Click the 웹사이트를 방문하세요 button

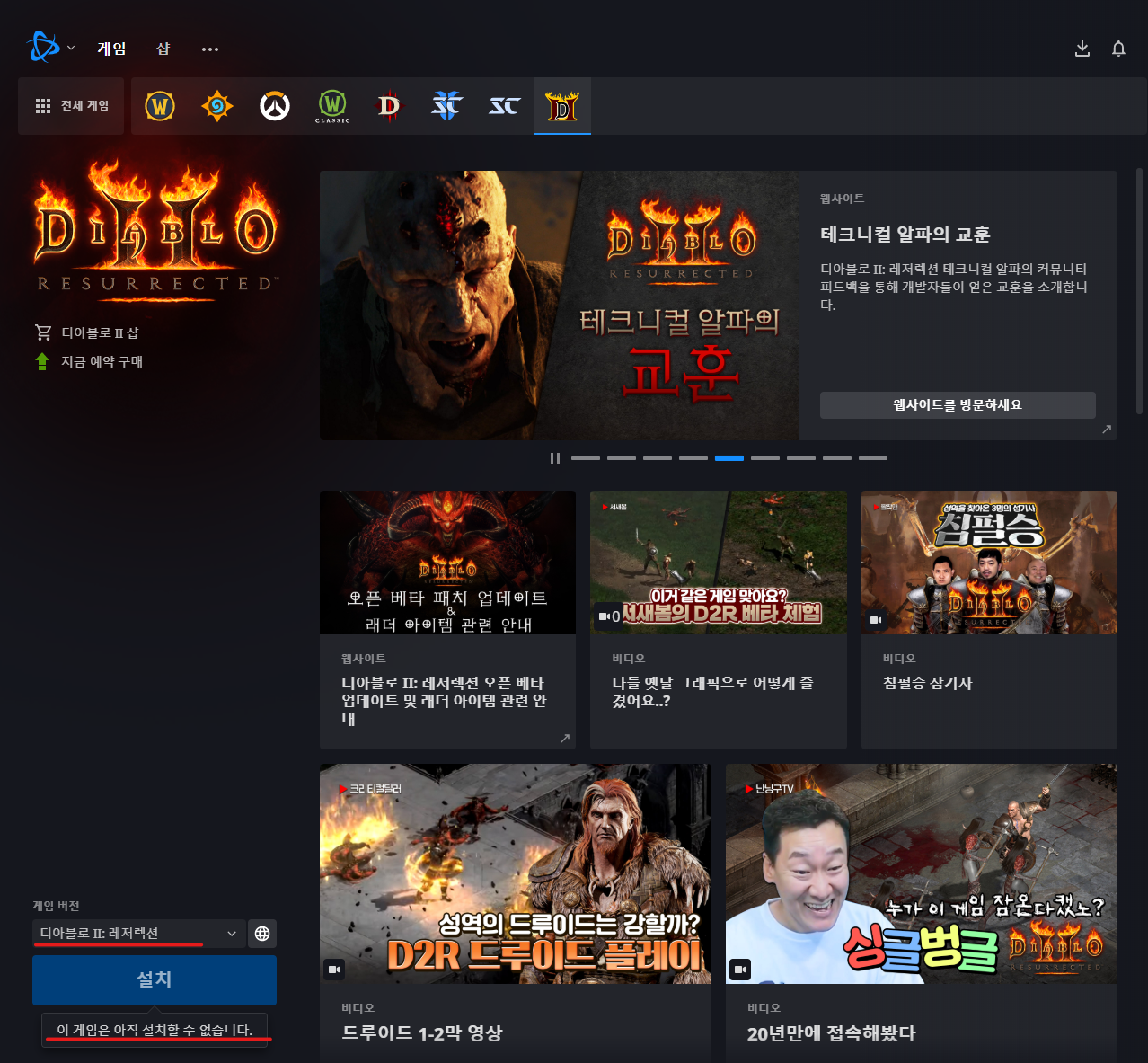click(958, 405)
